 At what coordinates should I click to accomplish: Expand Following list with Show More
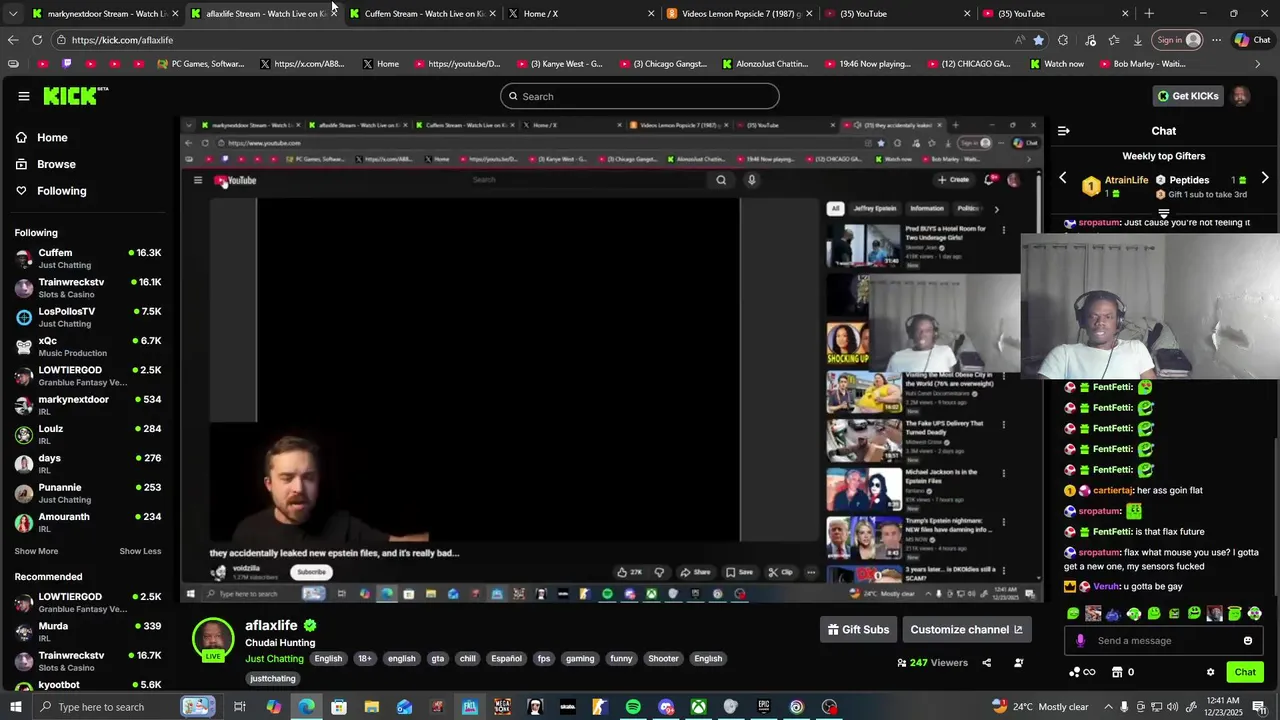click(x=36, y=551)
